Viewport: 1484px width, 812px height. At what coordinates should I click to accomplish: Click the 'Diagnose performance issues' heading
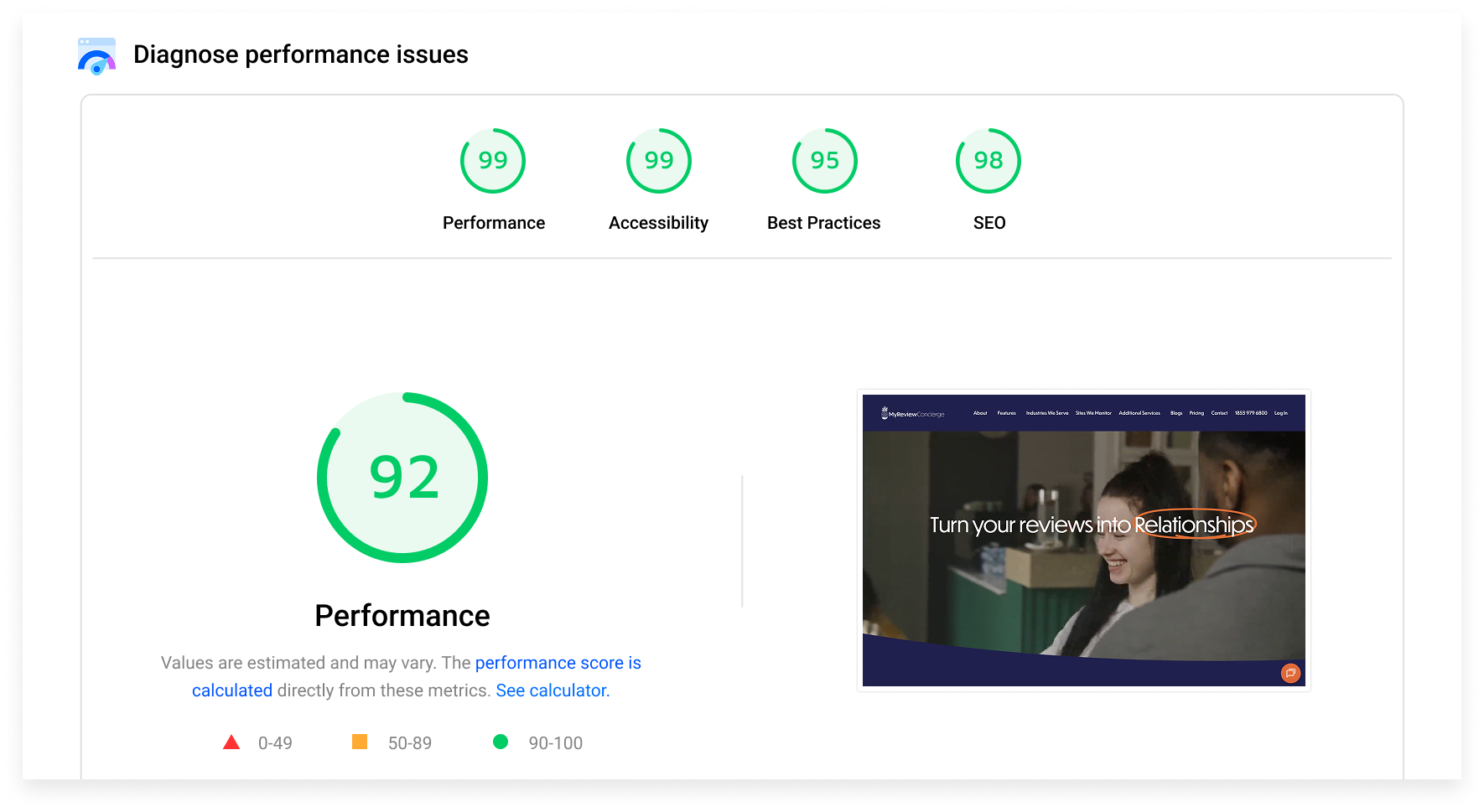click(x=300, y=54)
